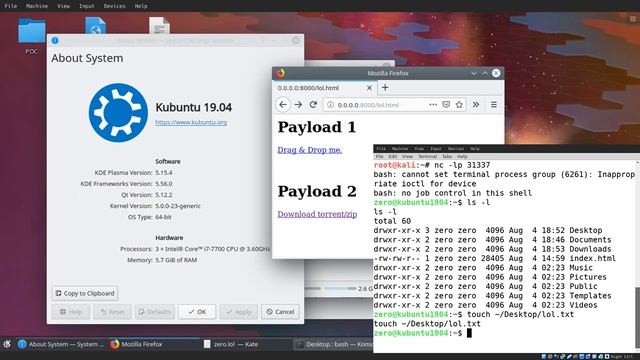Reload the page in Firefox
The width and height of the screenshot is (640, 360).
[x=313, y=104]
